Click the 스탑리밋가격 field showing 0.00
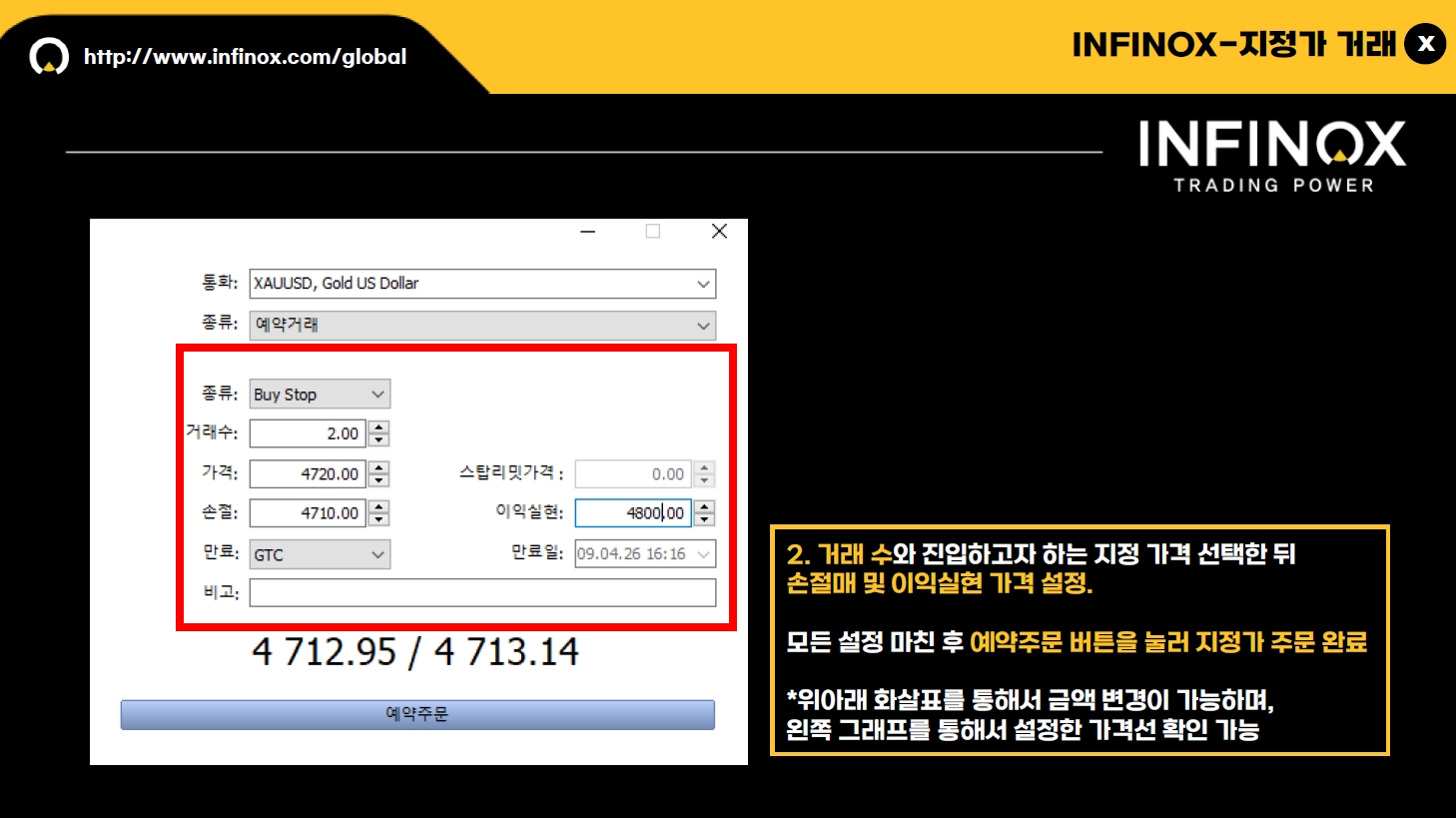The width and height of the screenshot is (1456, 818). point(633,474)
